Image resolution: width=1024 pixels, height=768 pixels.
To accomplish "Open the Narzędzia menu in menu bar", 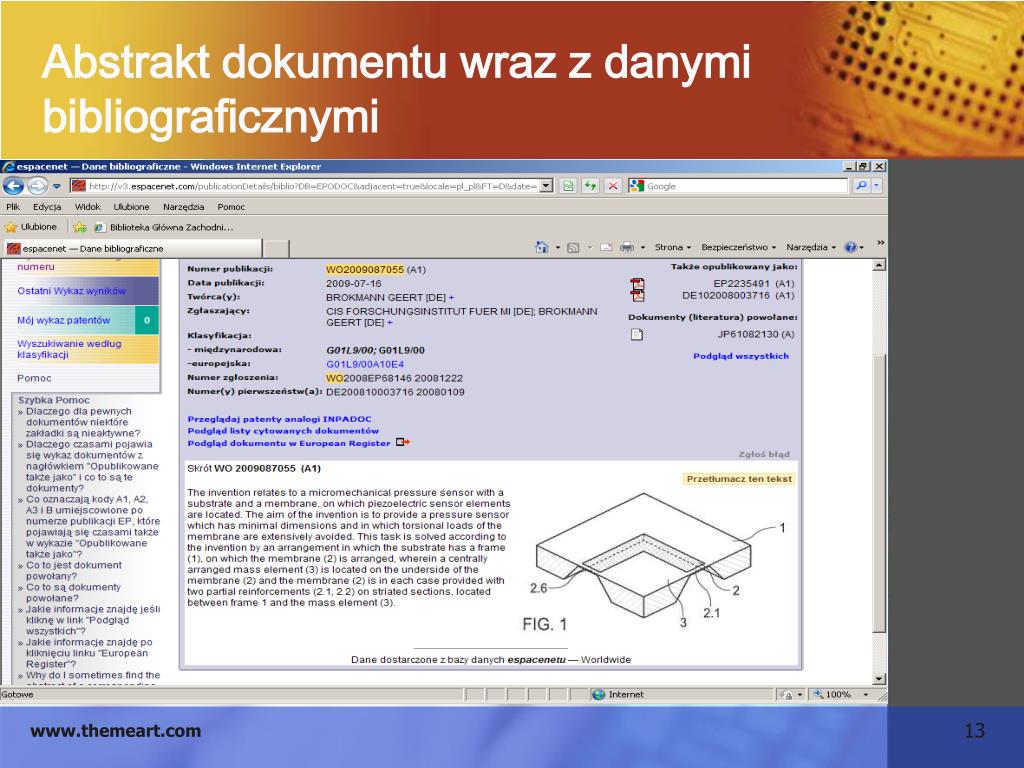I will 184,207.
